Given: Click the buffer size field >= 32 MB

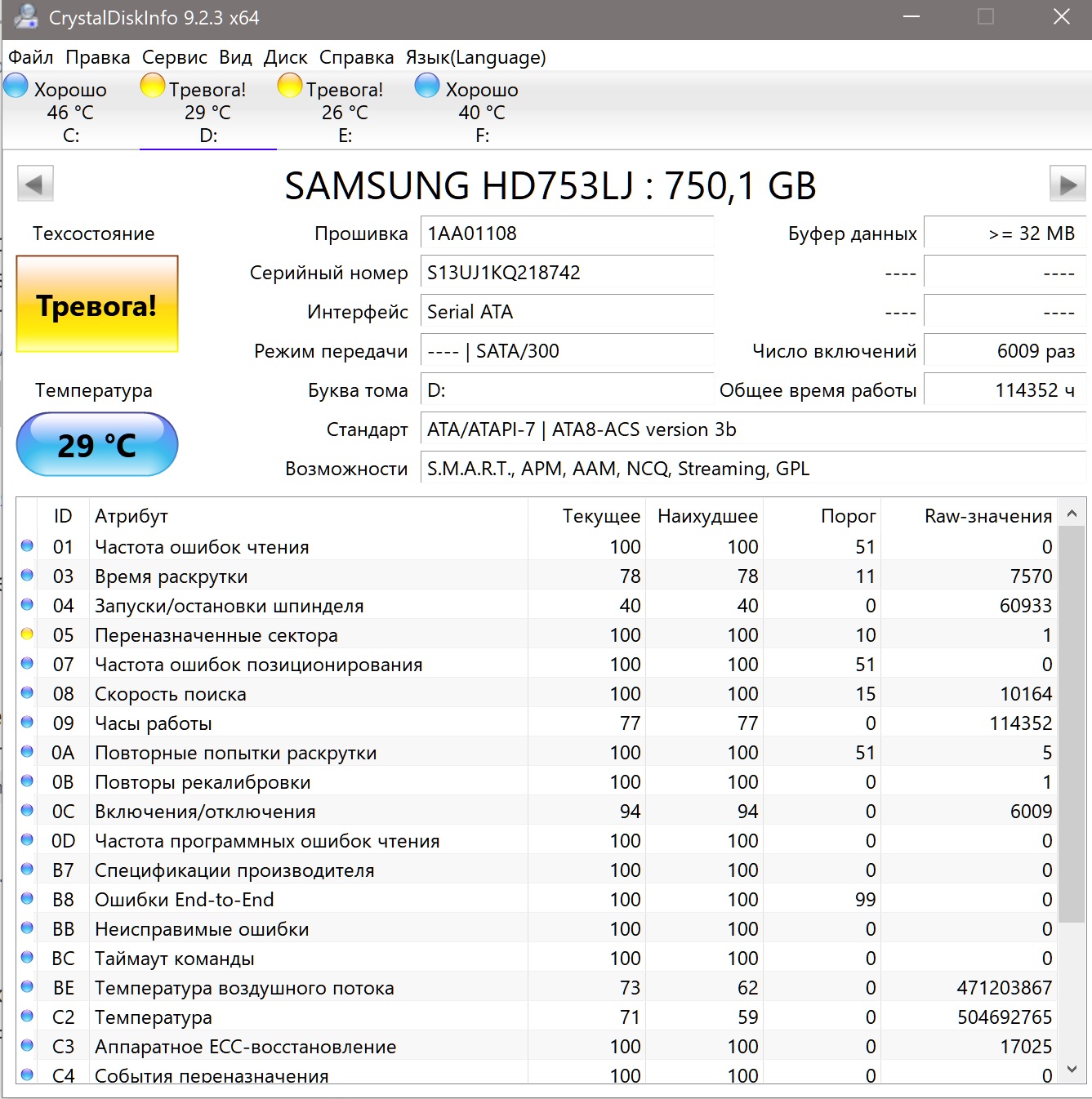Looking at the screenshot, I should (1005, 234).
